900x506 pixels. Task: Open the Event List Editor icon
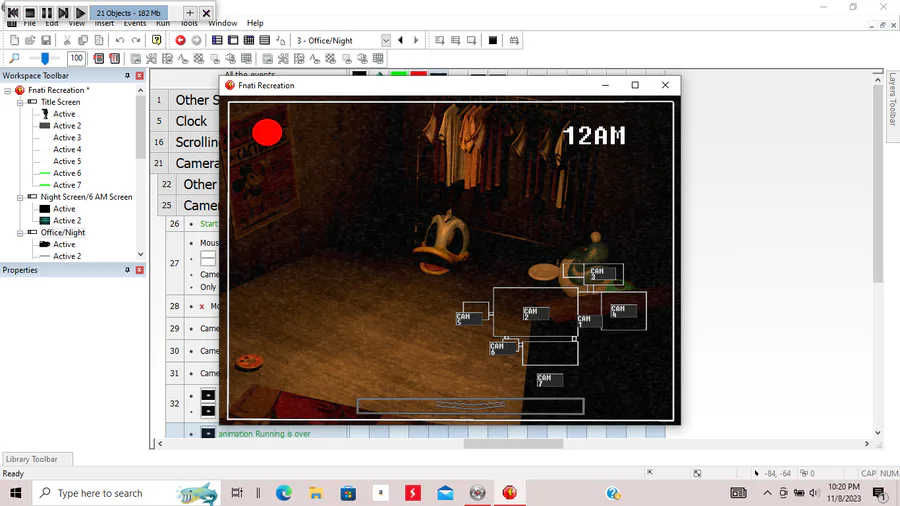tap(265, 40)
